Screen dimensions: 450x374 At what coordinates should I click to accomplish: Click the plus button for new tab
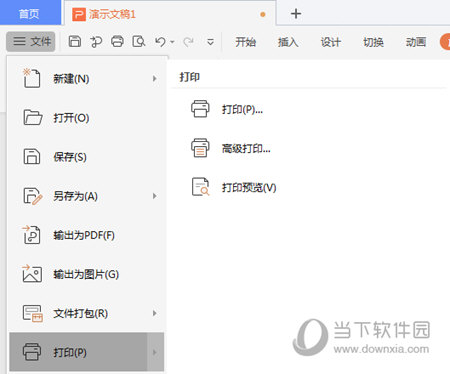point(296,14)
